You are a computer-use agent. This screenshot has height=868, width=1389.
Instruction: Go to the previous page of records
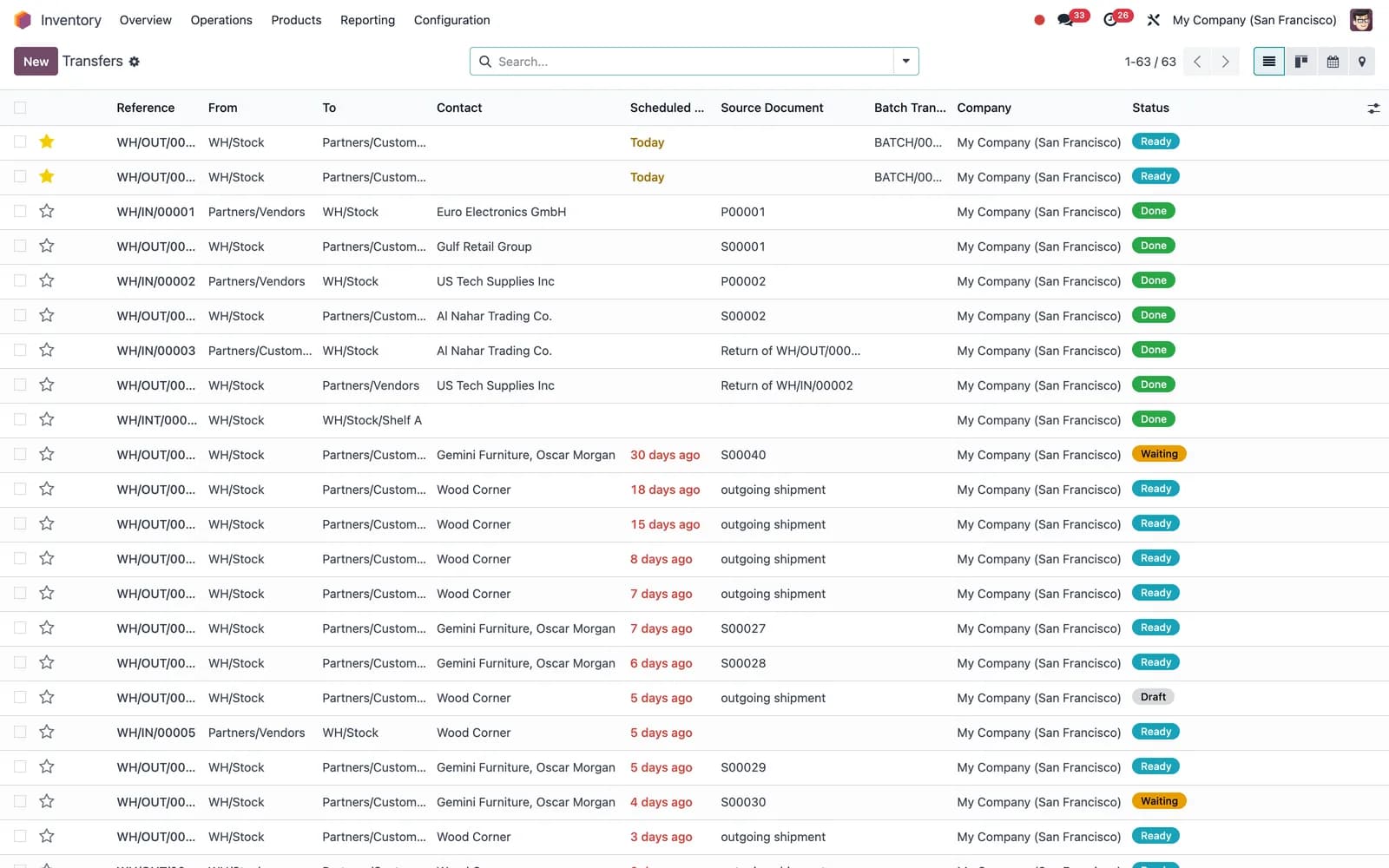(1197, 62)
